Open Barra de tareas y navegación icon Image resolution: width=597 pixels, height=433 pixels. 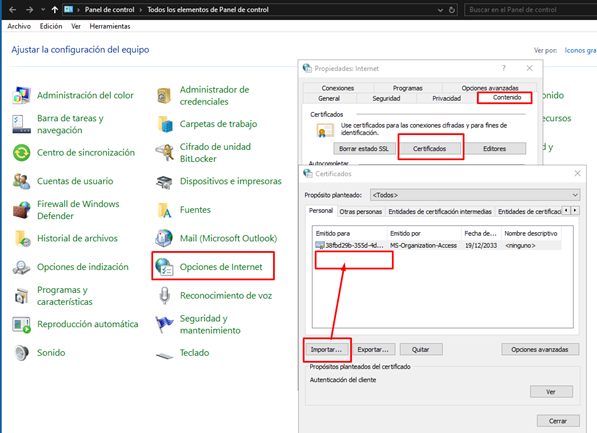coord(21,124)
